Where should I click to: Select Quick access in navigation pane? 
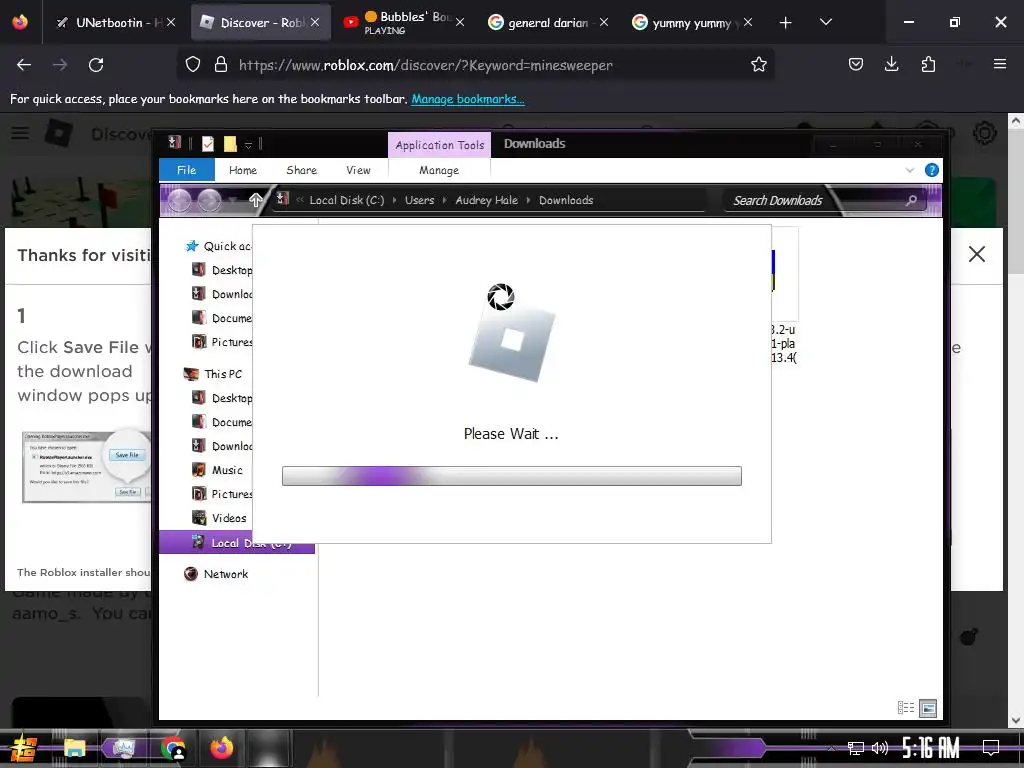coord(218,246)
